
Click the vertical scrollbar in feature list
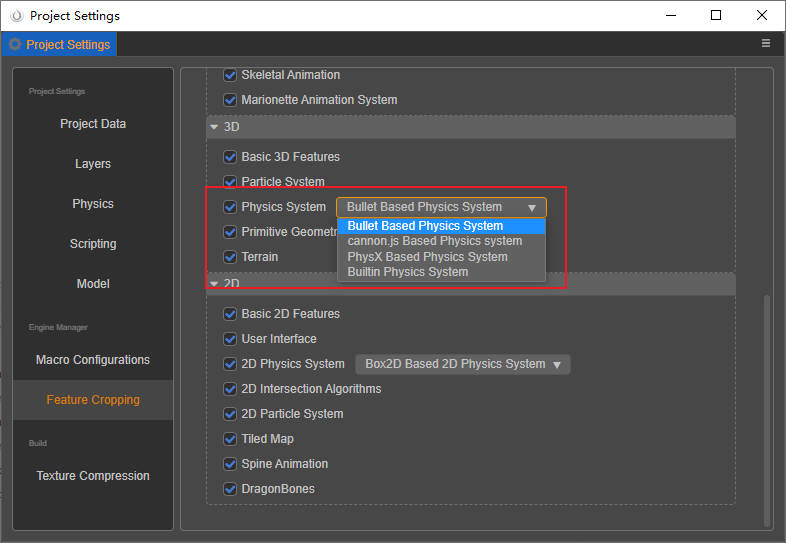(766, 410)
